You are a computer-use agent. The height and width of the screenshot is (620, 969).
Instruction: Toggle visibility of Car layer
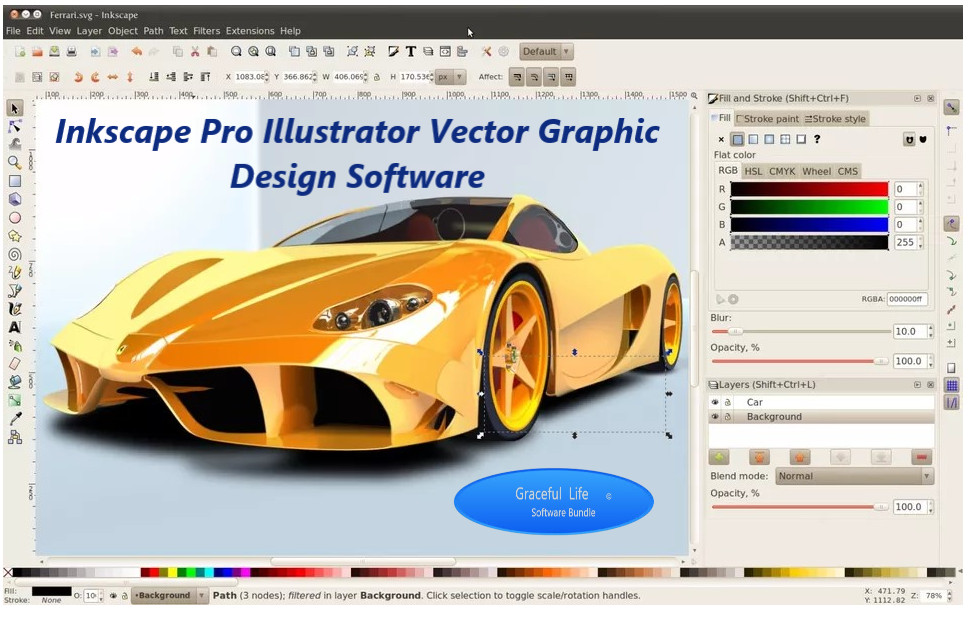(715, 402)
